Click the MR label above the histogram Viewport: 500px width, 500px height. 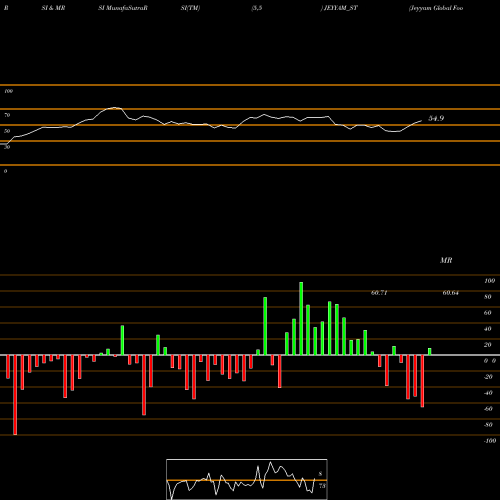click(x=446, y=260)
